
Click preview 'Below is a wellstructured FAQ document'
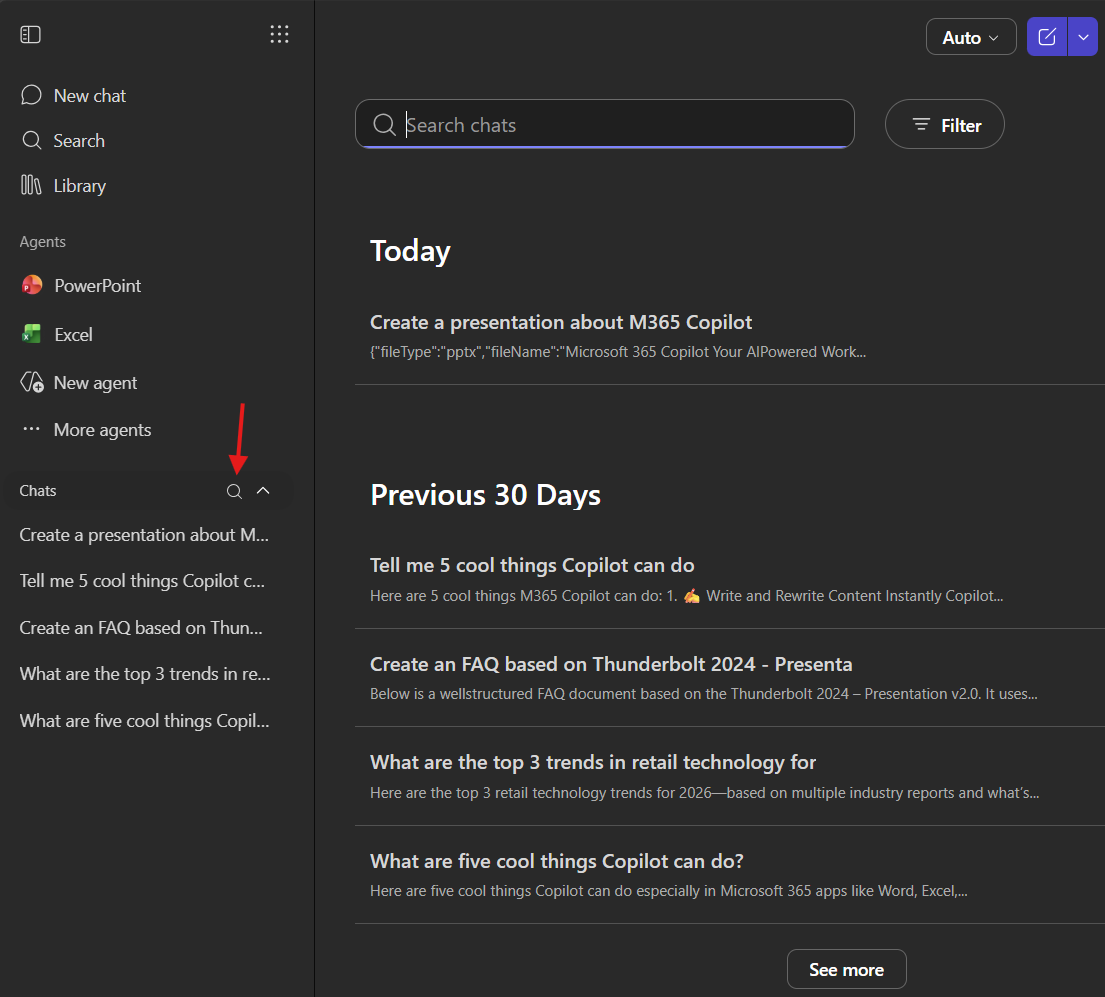click(703, 693)
